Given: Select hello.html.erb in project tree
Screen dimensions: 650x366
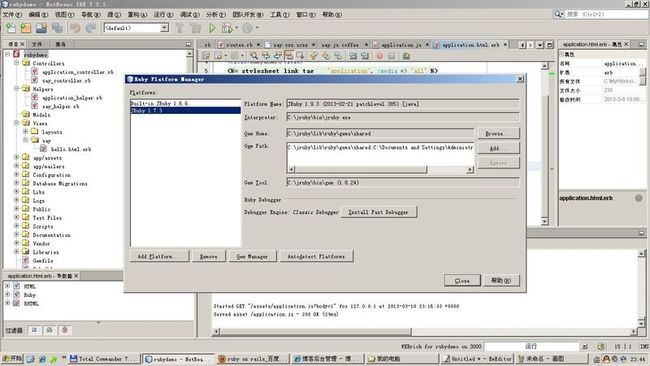Looking at the screenshot, I should 71,149.
